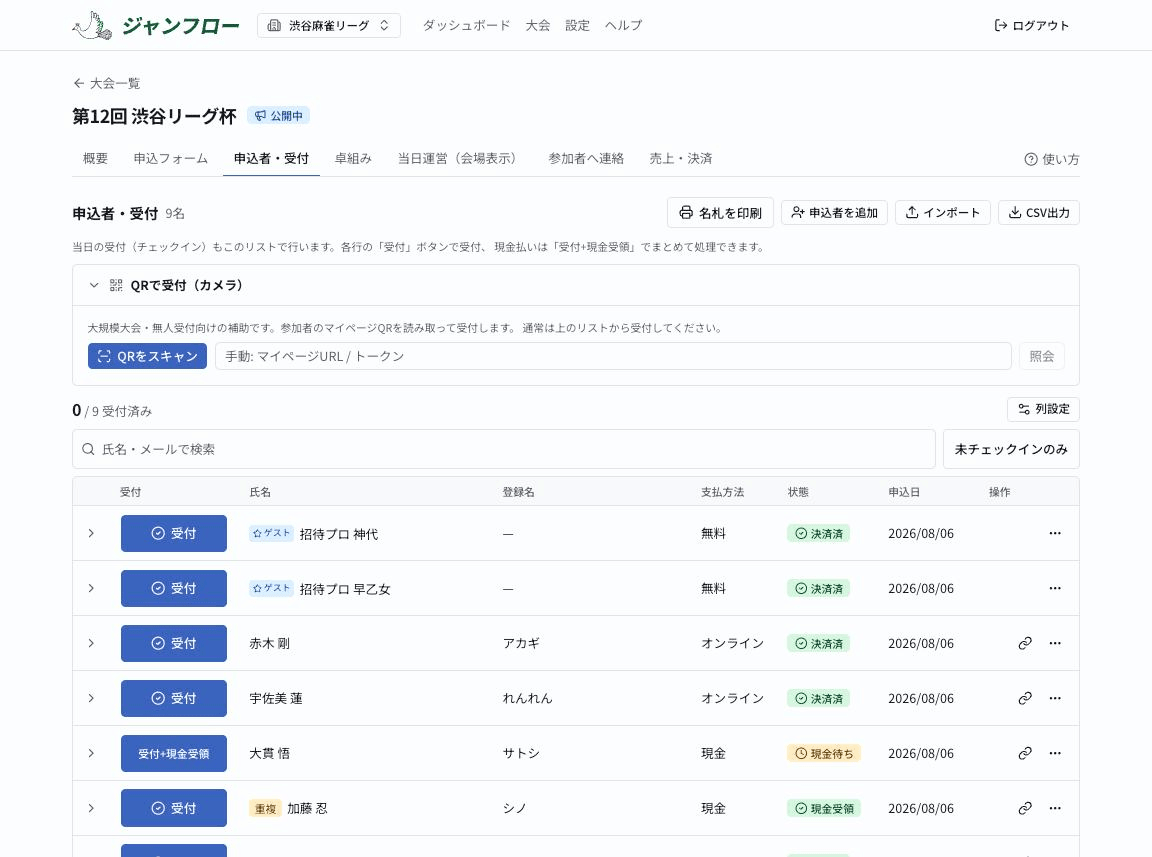Click the 申込日 column header

(x=904, y=492)
